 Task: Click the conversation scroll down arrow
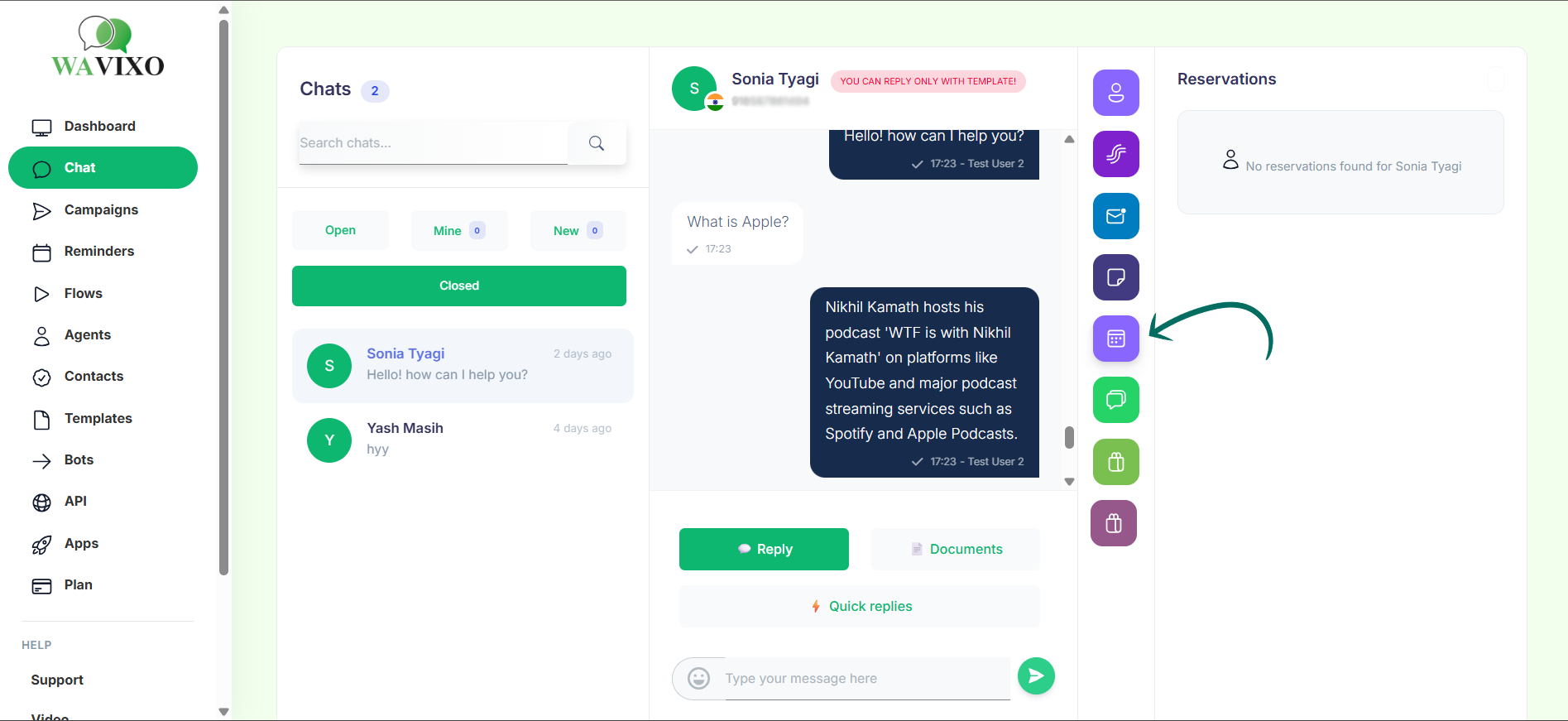tap(1069, 482)
